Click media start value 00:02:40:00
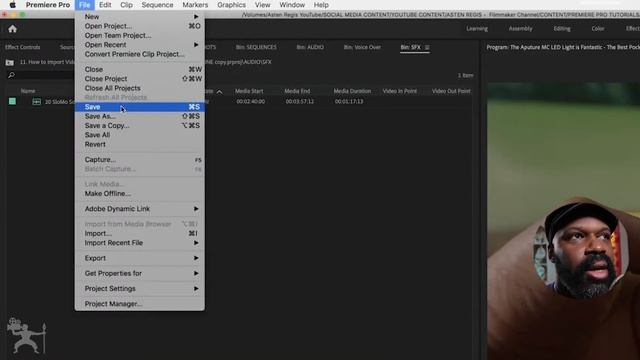Screen dimensions: 640x360 [x=251, y=102]
